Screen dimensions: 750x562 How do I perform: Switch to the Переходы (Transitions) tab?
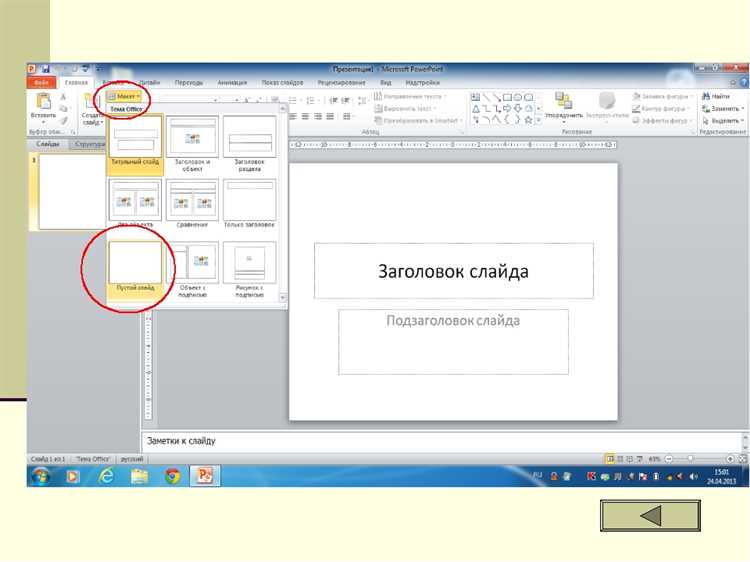coord(189,83)
